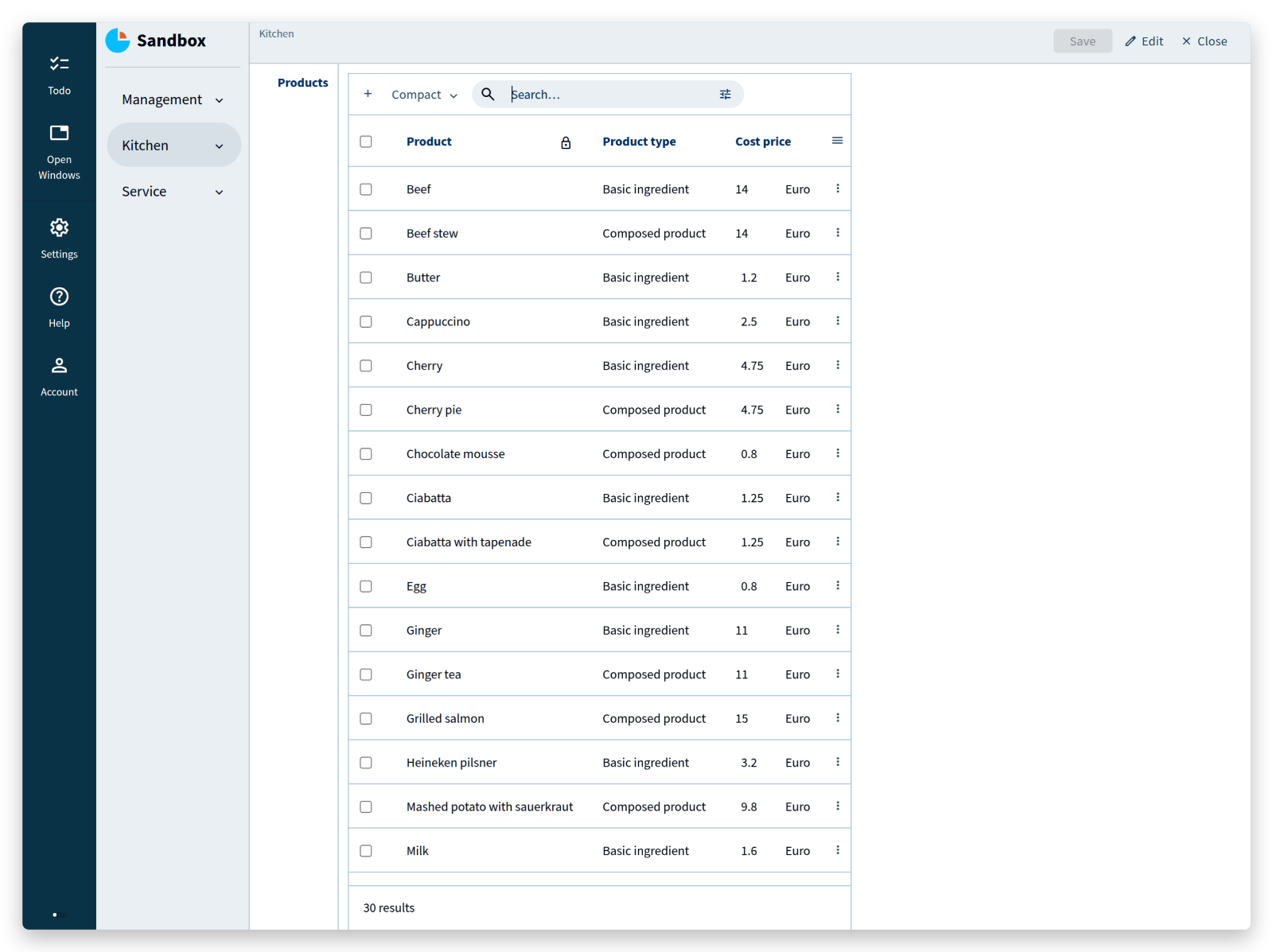Open row options for Ginger tea

click(x=838, y=674)
